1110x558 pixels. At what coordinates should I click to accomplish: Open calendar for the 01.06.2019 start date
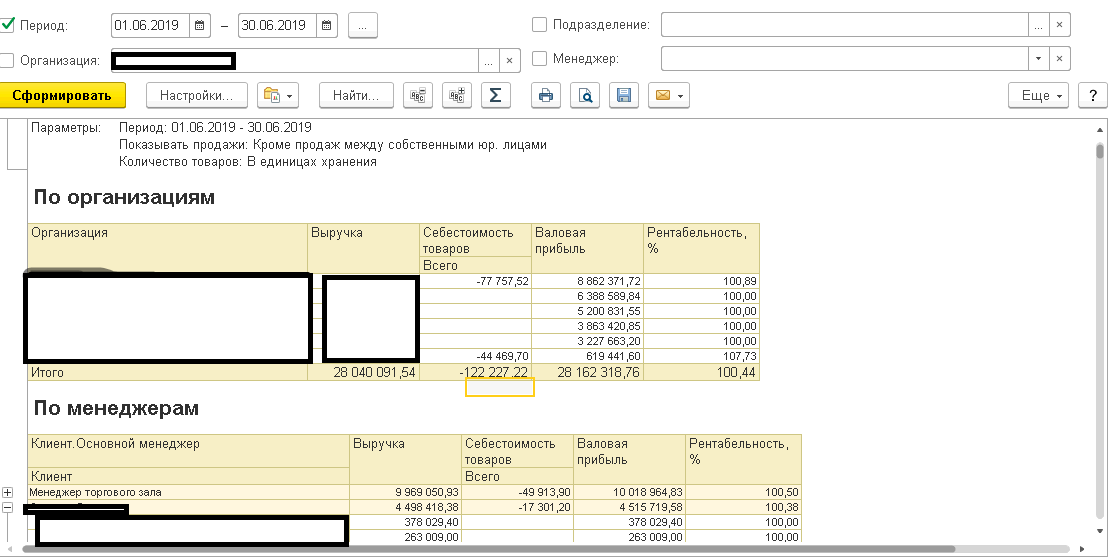click(200, 25)
